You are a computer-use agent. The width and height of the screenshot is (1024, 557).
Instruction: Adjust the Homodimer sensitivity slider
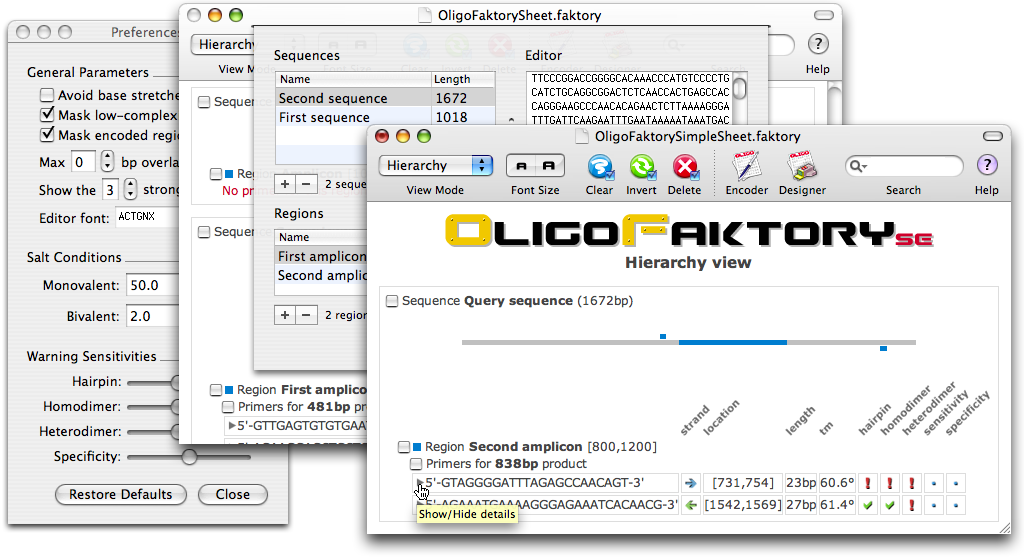pos(175,407)
